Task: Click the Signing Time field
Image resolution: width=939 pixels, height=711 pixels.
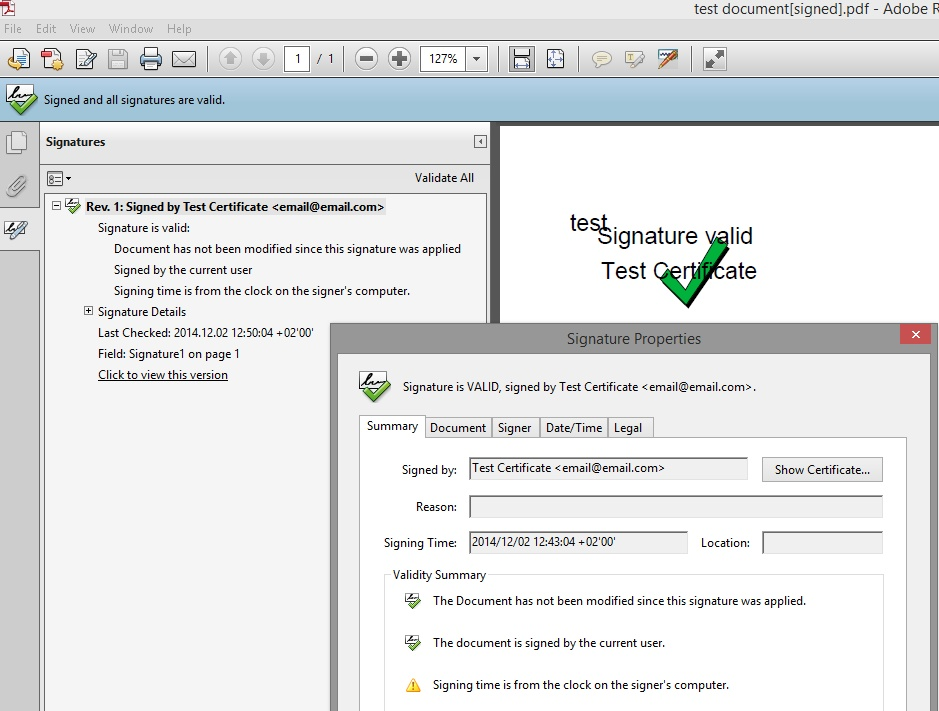Action: click(578, 542)
